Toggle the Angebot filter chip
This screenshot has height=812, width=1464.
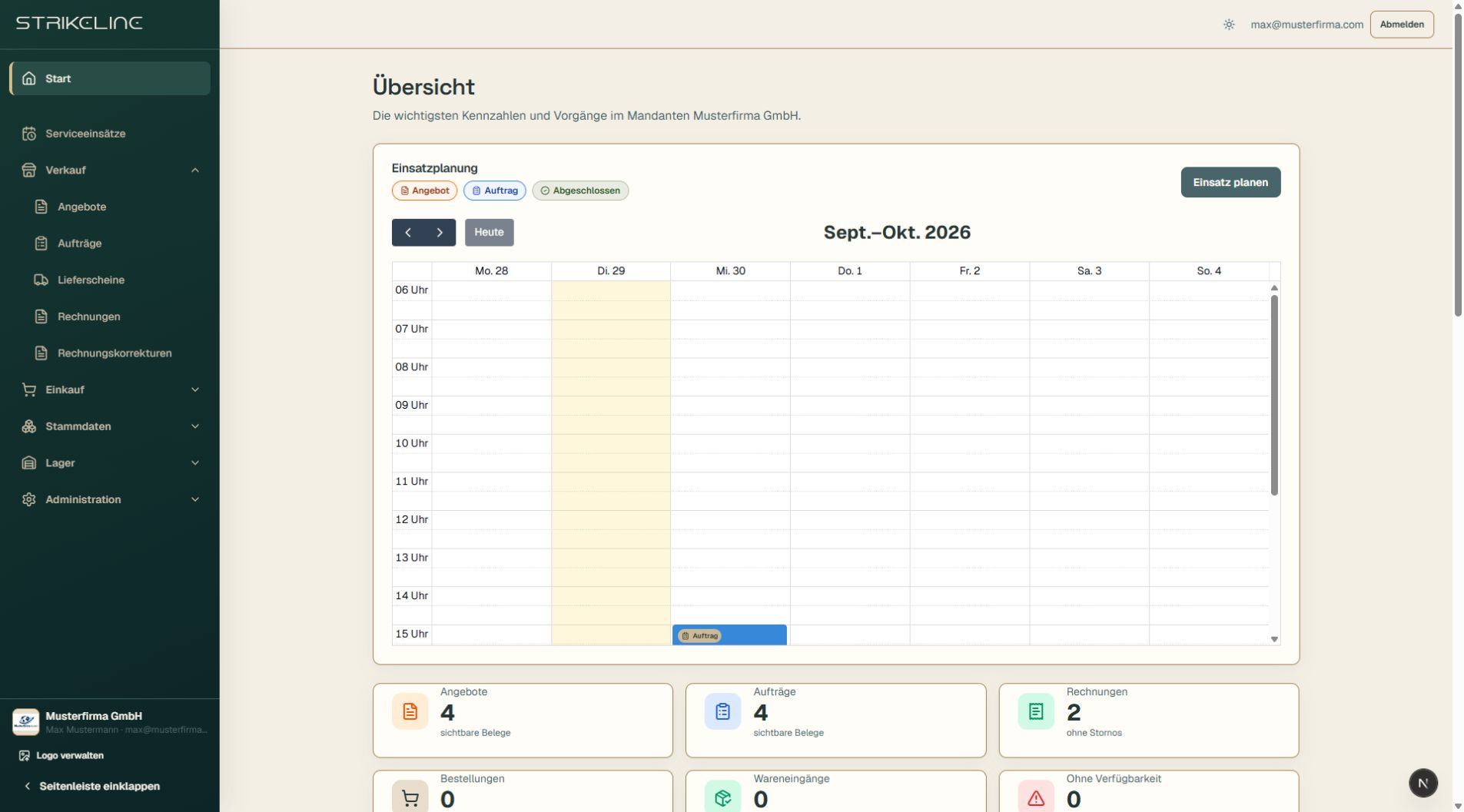point(424,191)
